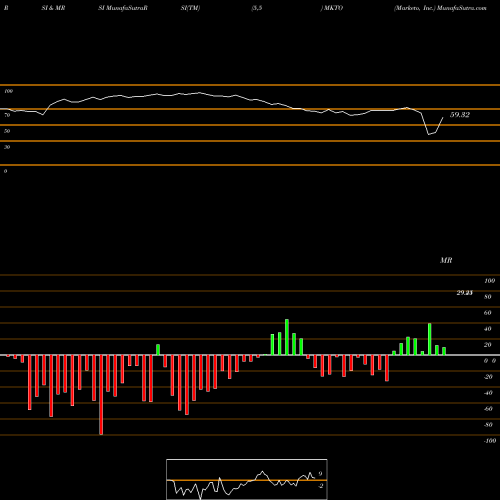Click the mini chart value 9
This screenshot has width=500, height=500.
[320, 474]
